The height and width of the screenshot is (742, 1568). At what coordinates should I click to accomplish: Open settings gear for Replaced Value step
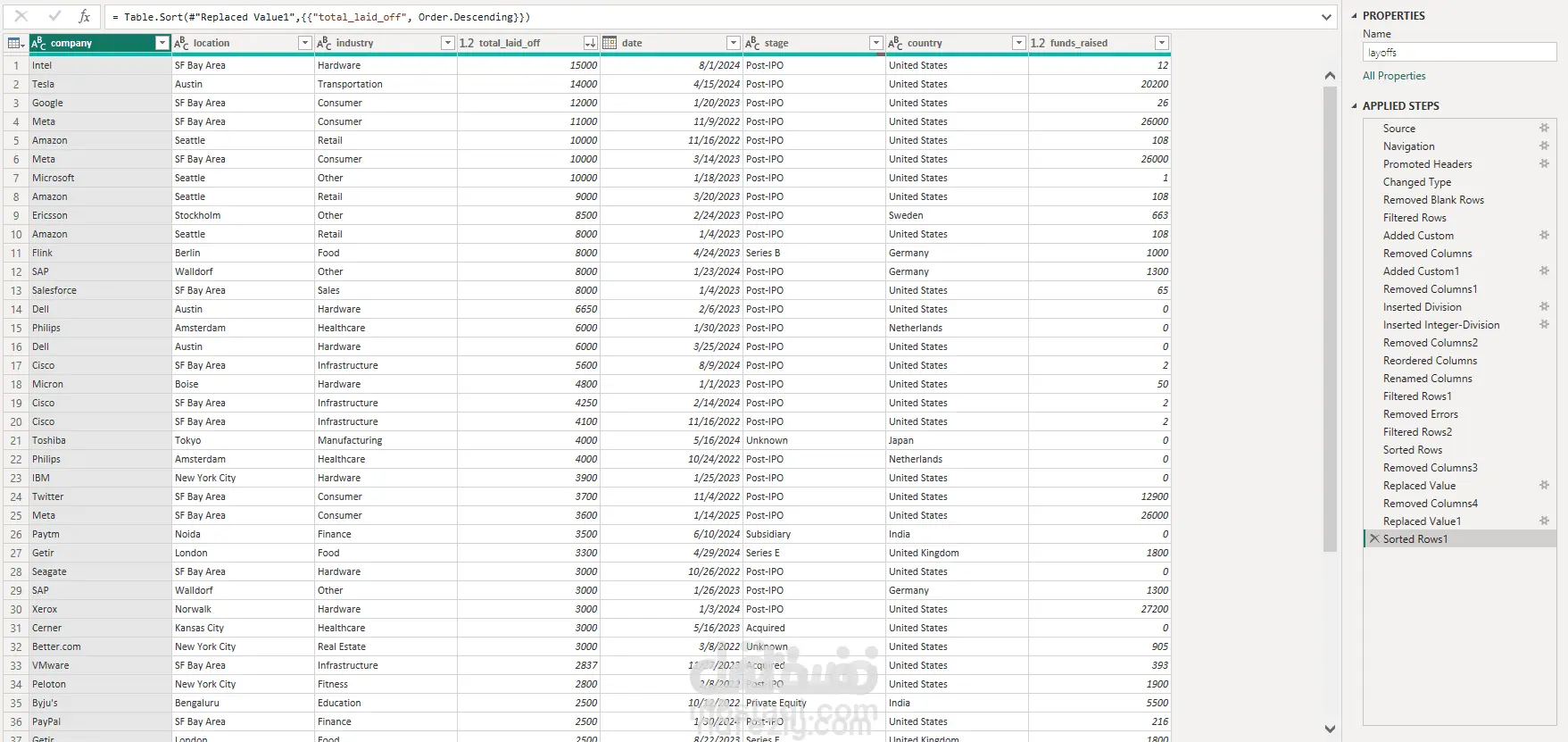(1544, 485)
